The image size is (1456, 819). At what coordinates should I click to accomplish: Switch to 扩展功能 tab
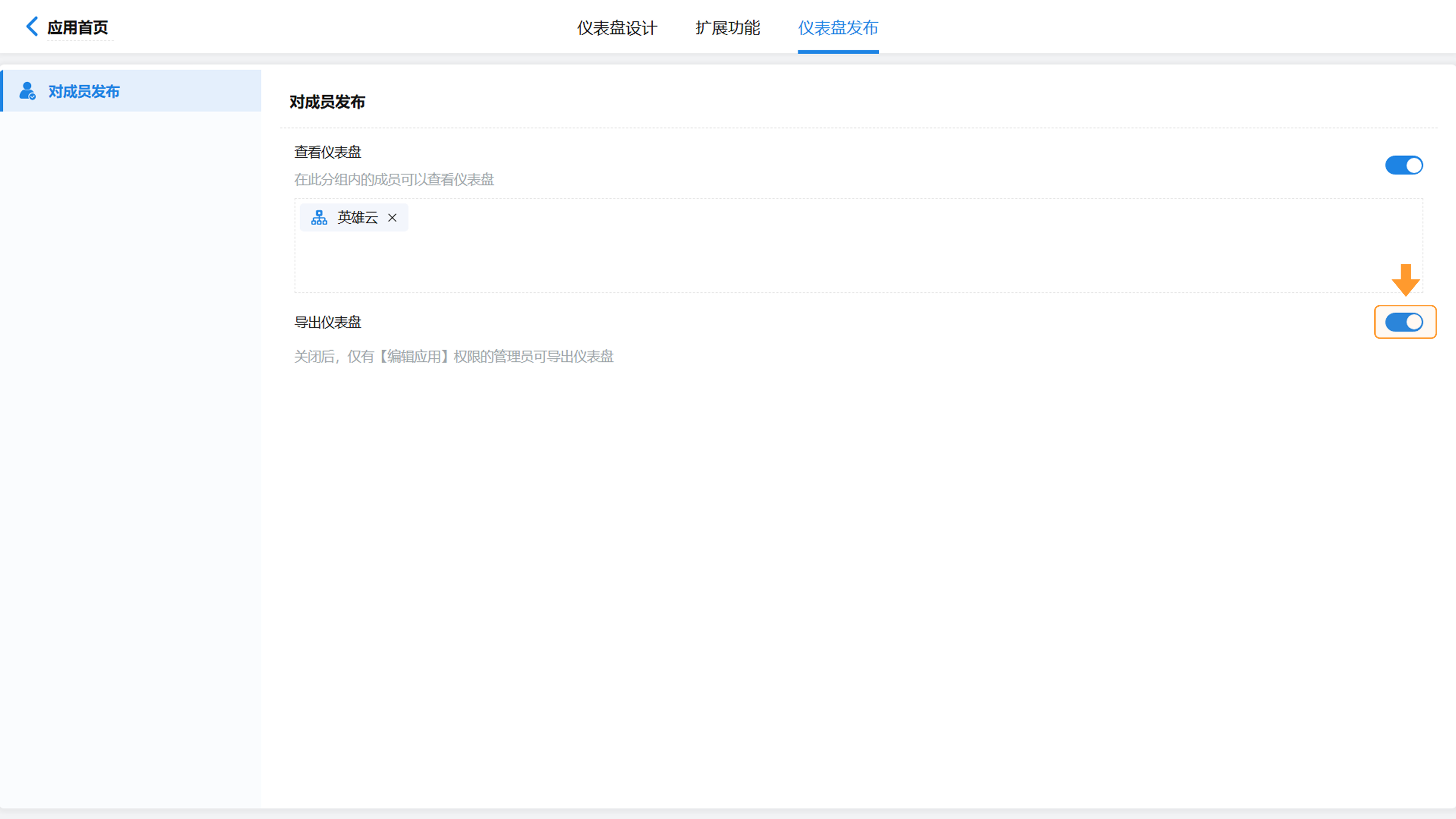tap(728, 28)
